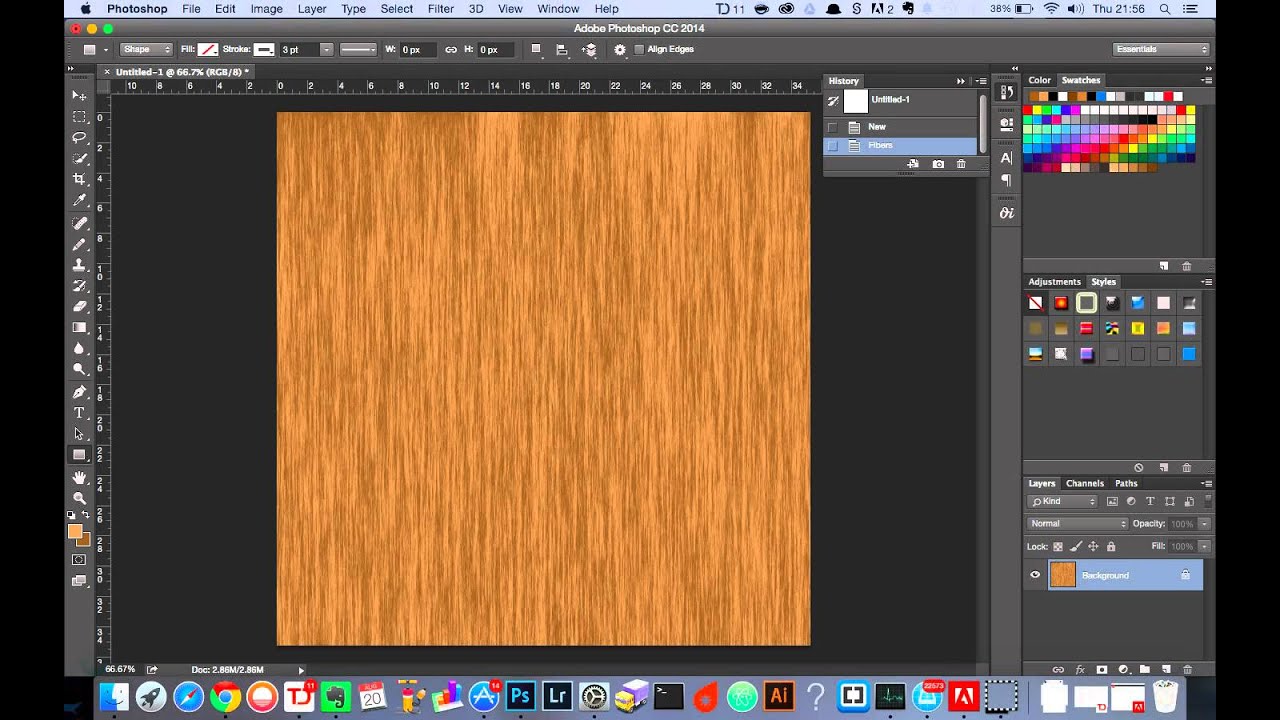Select the Eyedropper tool

tap(79, 200)
